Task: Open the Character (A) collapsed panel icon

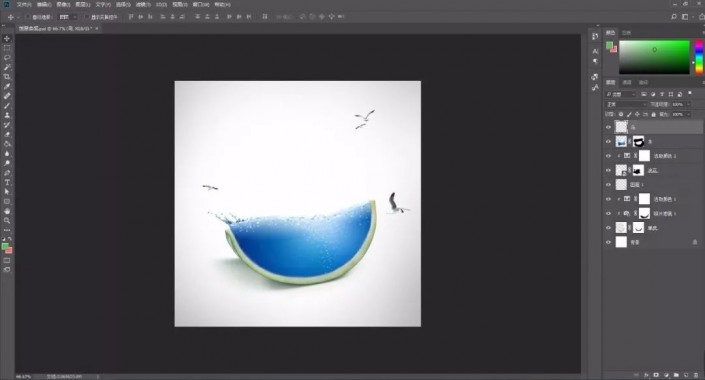Action: tap(595, 51)
